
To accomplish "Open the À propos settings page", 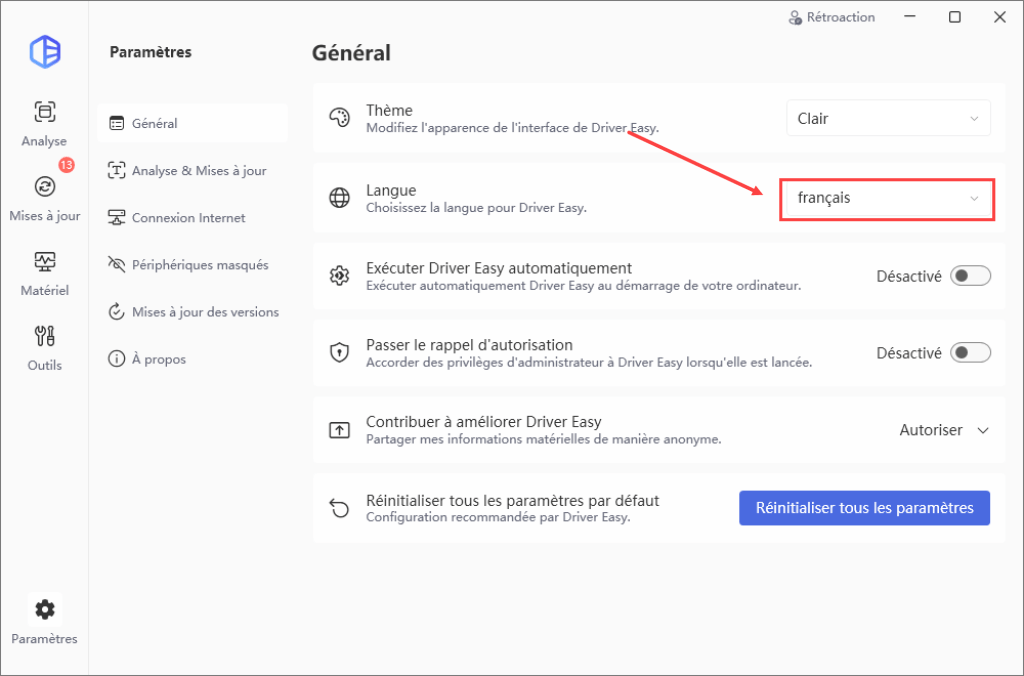I will pyautogui.click(x=193, y=359).
